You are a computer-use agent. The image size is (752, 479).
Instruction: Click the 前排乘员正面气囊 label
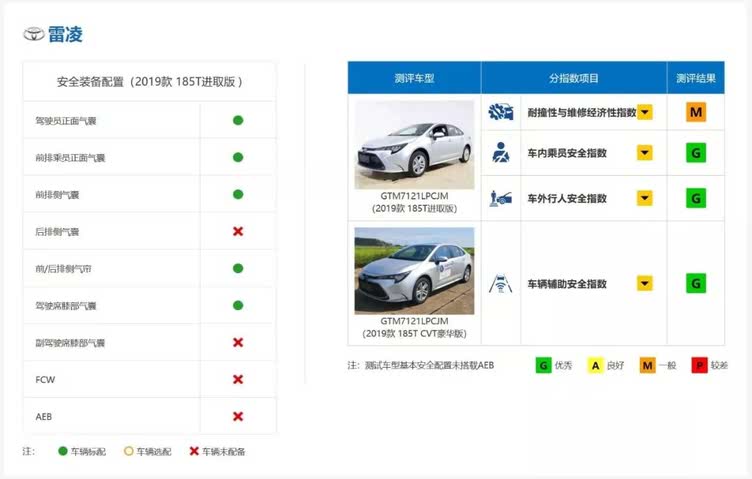70,158
